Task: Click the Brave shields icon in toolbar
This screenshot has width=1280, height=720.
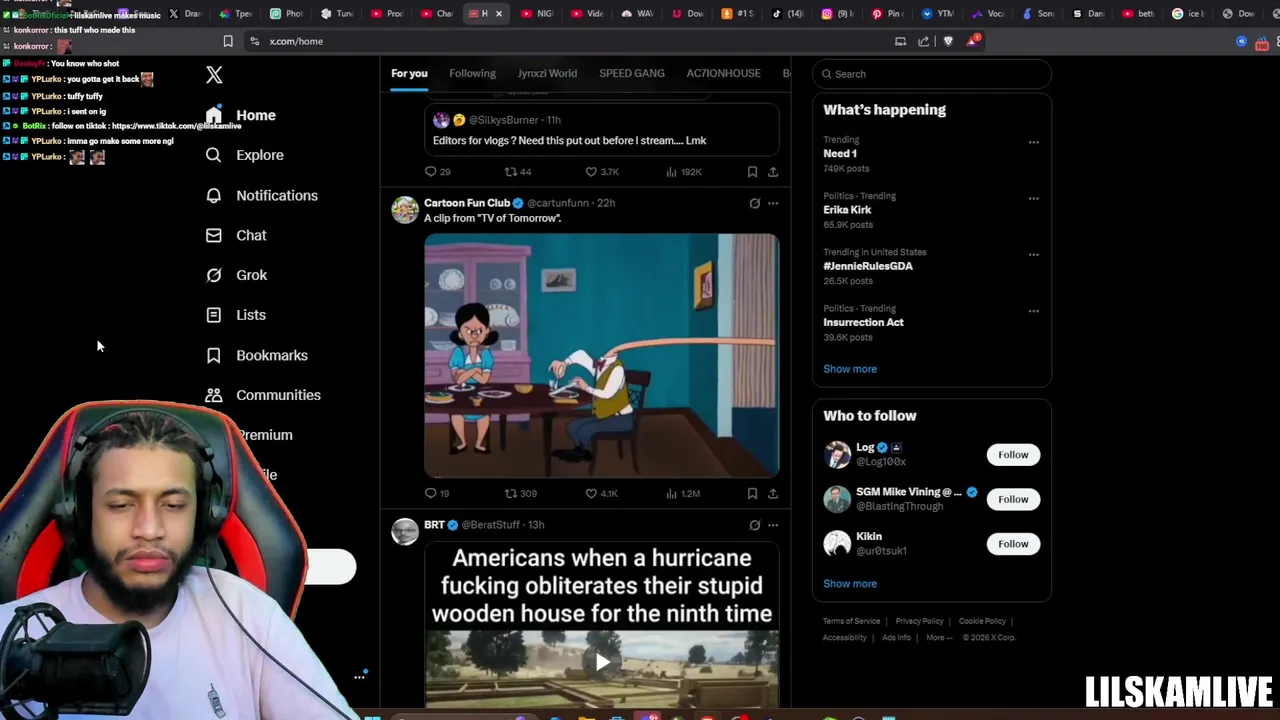Action: click(x=948, y=41)
